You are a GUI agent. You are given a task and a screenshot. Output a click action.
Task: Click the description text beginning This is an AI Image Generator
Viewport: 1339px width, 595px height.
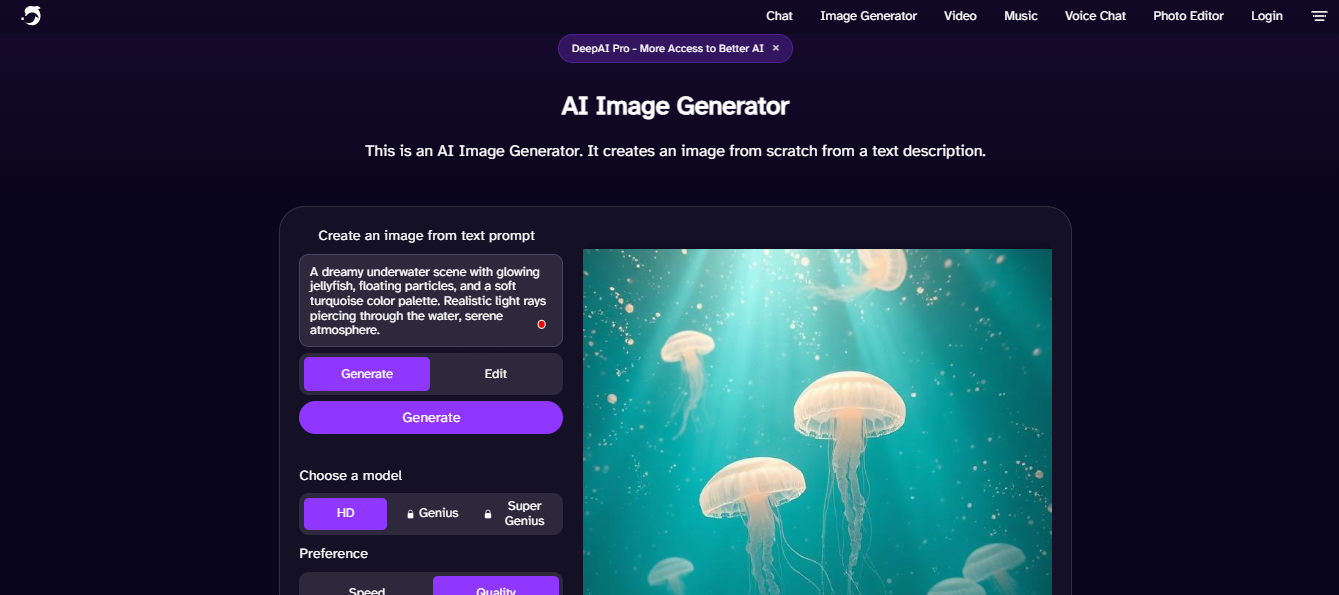click(x=675, y=151)
